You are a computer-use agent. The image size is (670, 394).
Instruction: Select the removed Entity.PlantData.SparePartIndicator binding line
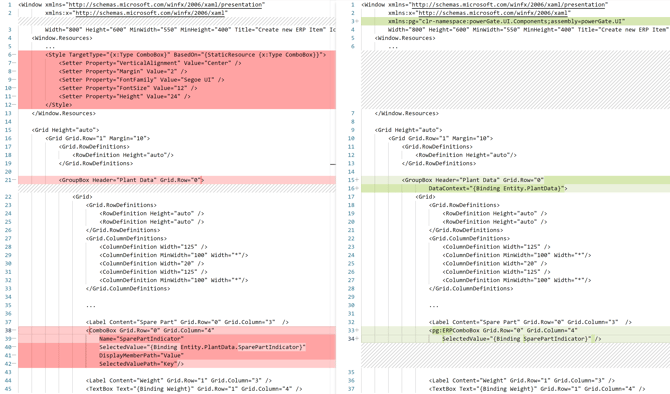pyautogui.click(x=177, y=347)
